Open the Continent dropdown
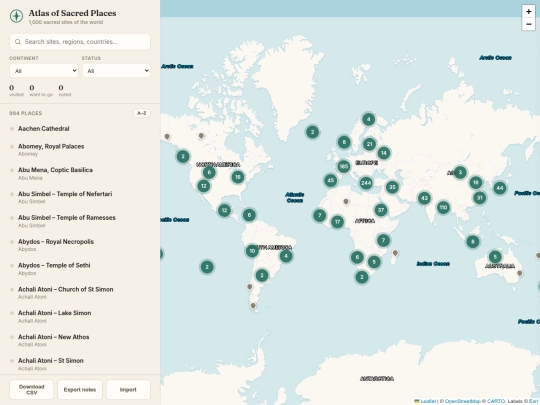This screenshot has height=405, width=540. click(44, 71)
